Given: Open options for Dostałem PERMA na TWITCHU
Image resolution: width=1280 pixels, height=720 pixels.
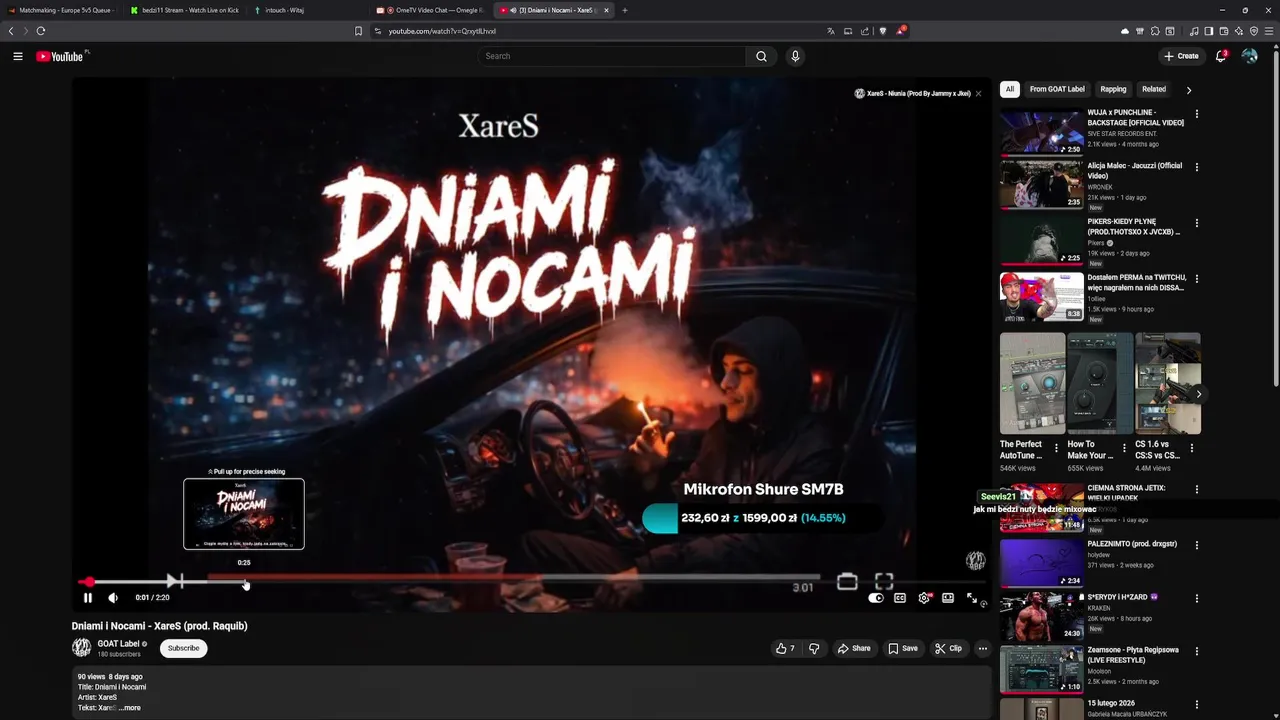Looking at the screenshot, I should point(1196,279).
